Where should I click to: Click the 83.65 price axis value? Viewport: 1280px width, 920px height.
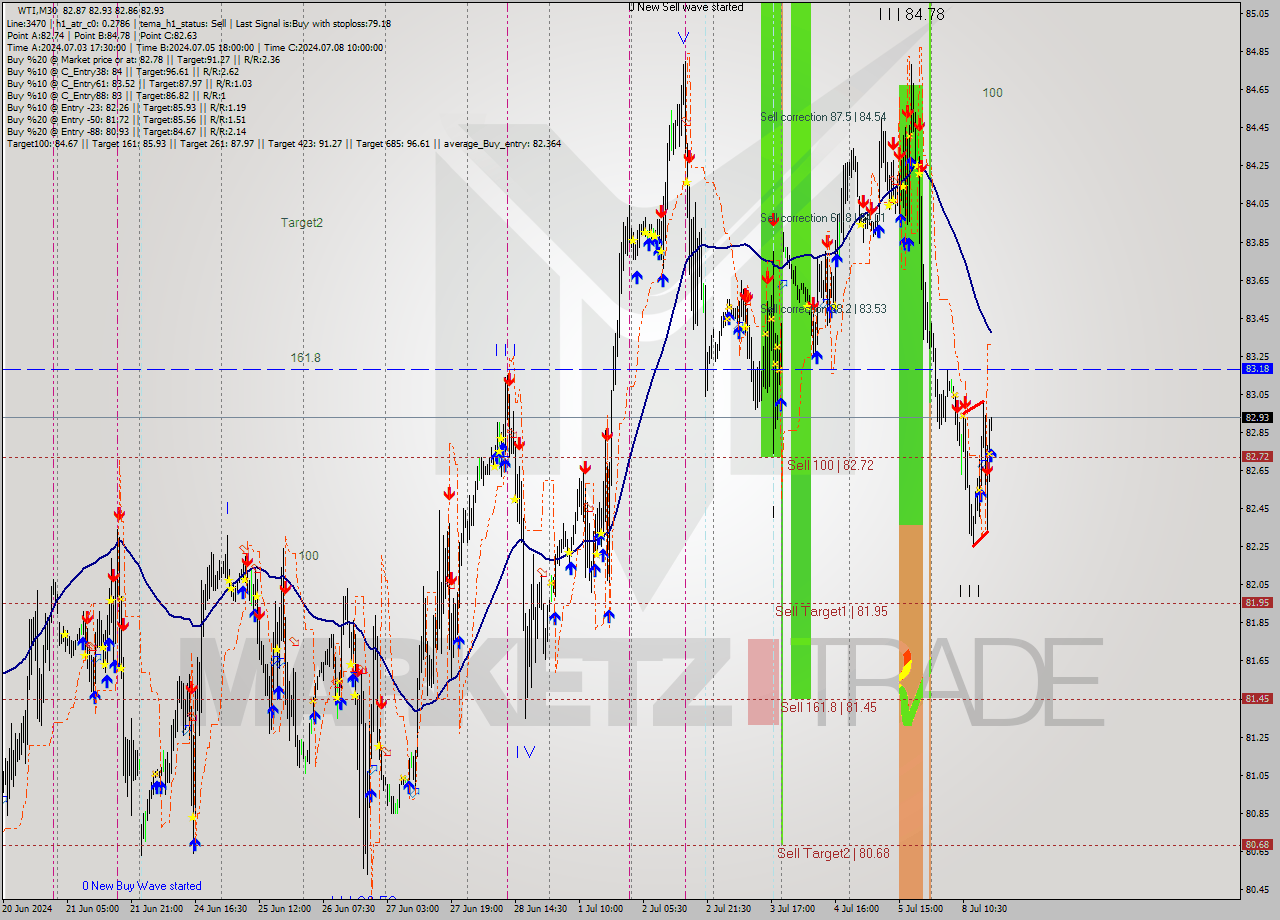(1256, 281)
